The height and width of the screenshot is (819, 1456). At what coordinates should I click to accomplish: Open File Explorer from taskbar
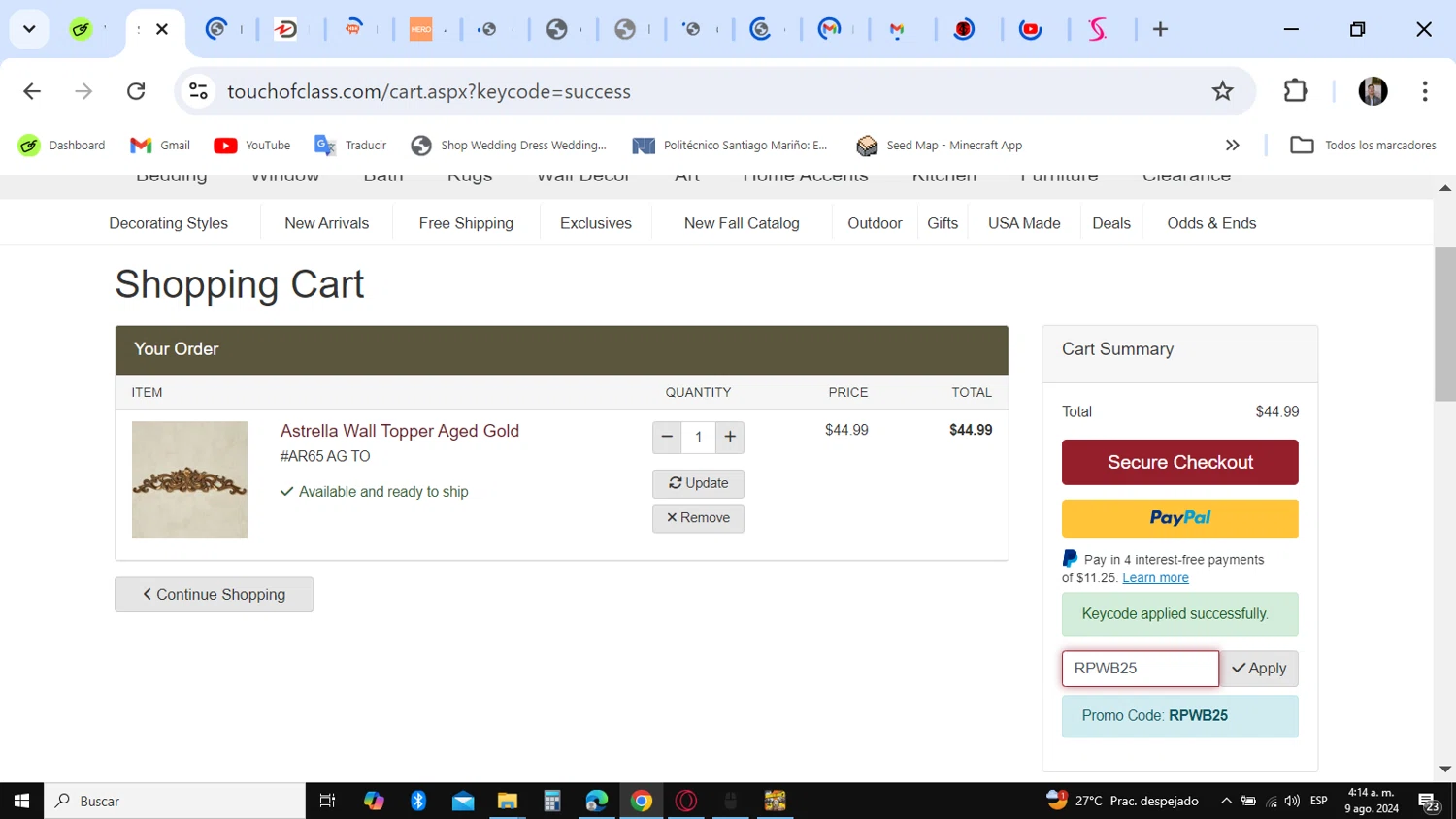click(x=508, y=801)
